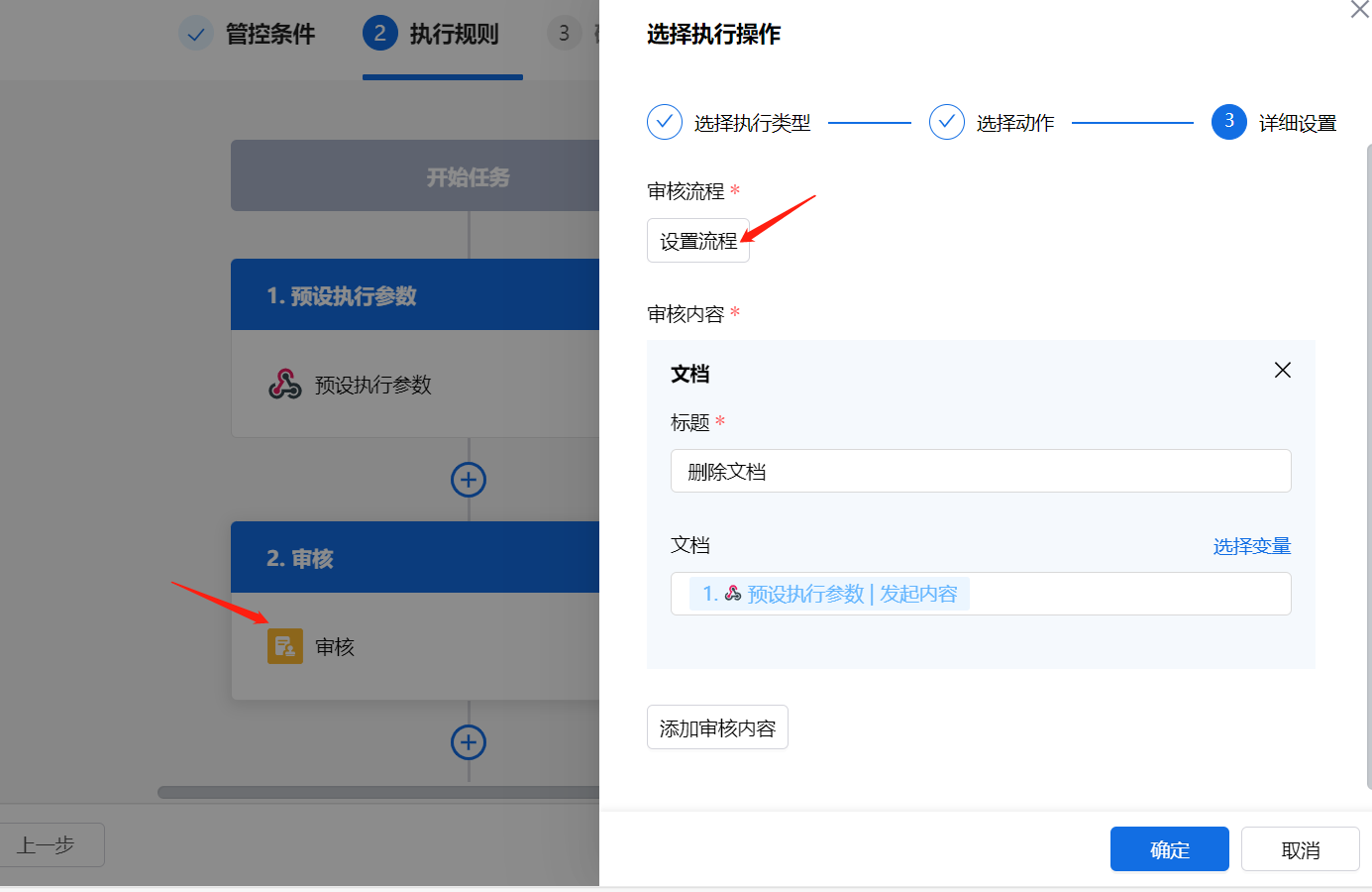Switch to the 管控条件 tab
The height and width of the screenshot is (892, 1372).
tap(248, 34)
